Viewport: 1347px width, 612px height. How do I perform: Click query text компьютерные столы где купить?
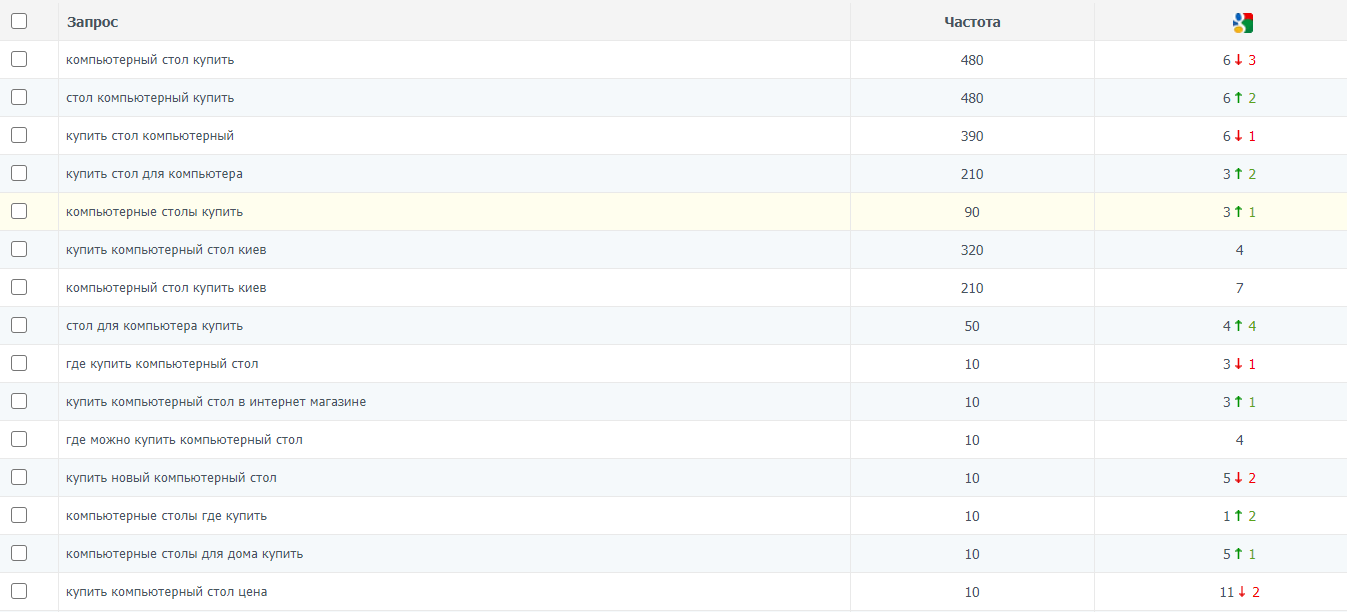[x=166, y=516]
